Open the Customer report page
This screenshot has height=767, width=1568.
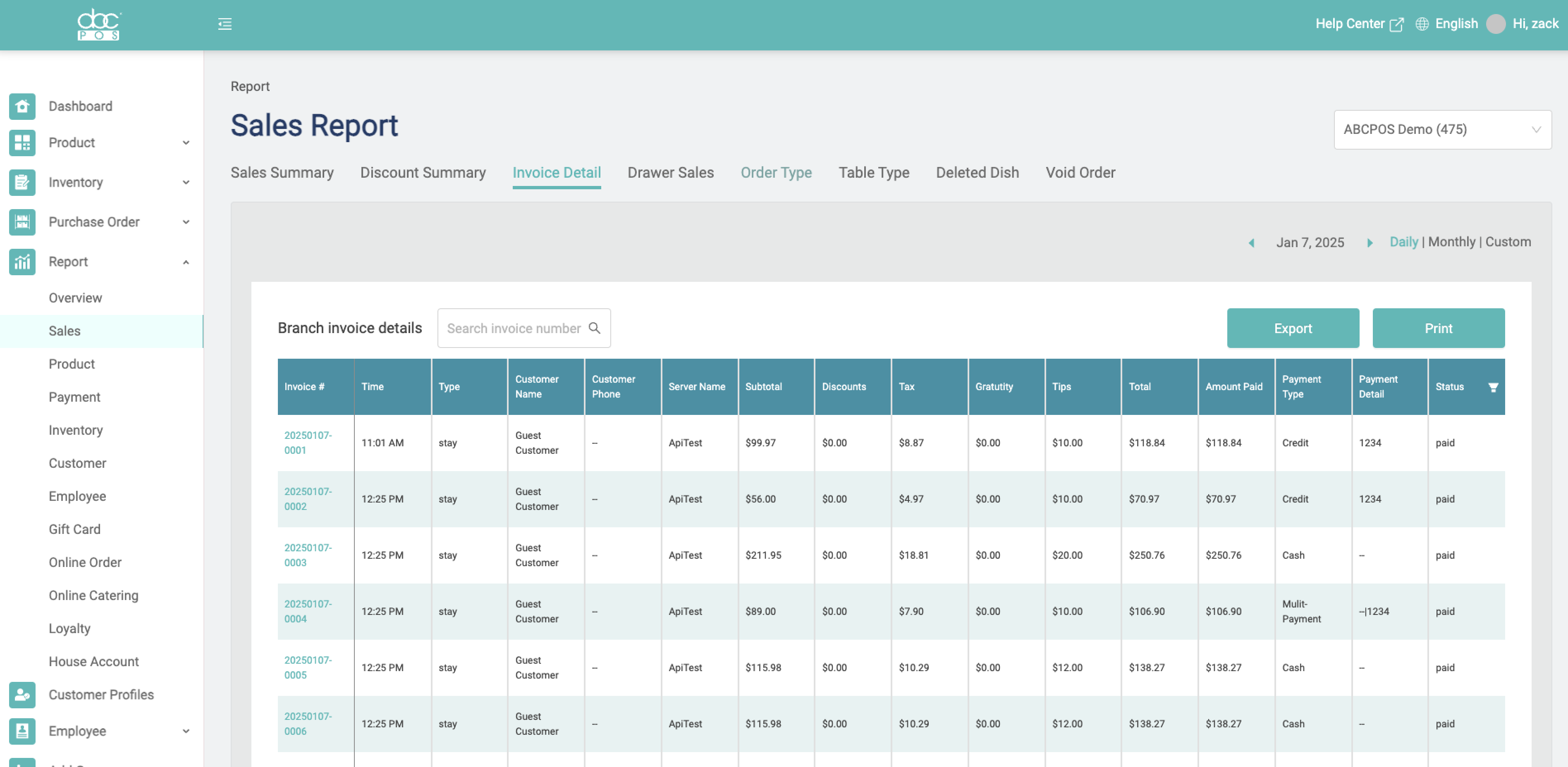(77, 464)
